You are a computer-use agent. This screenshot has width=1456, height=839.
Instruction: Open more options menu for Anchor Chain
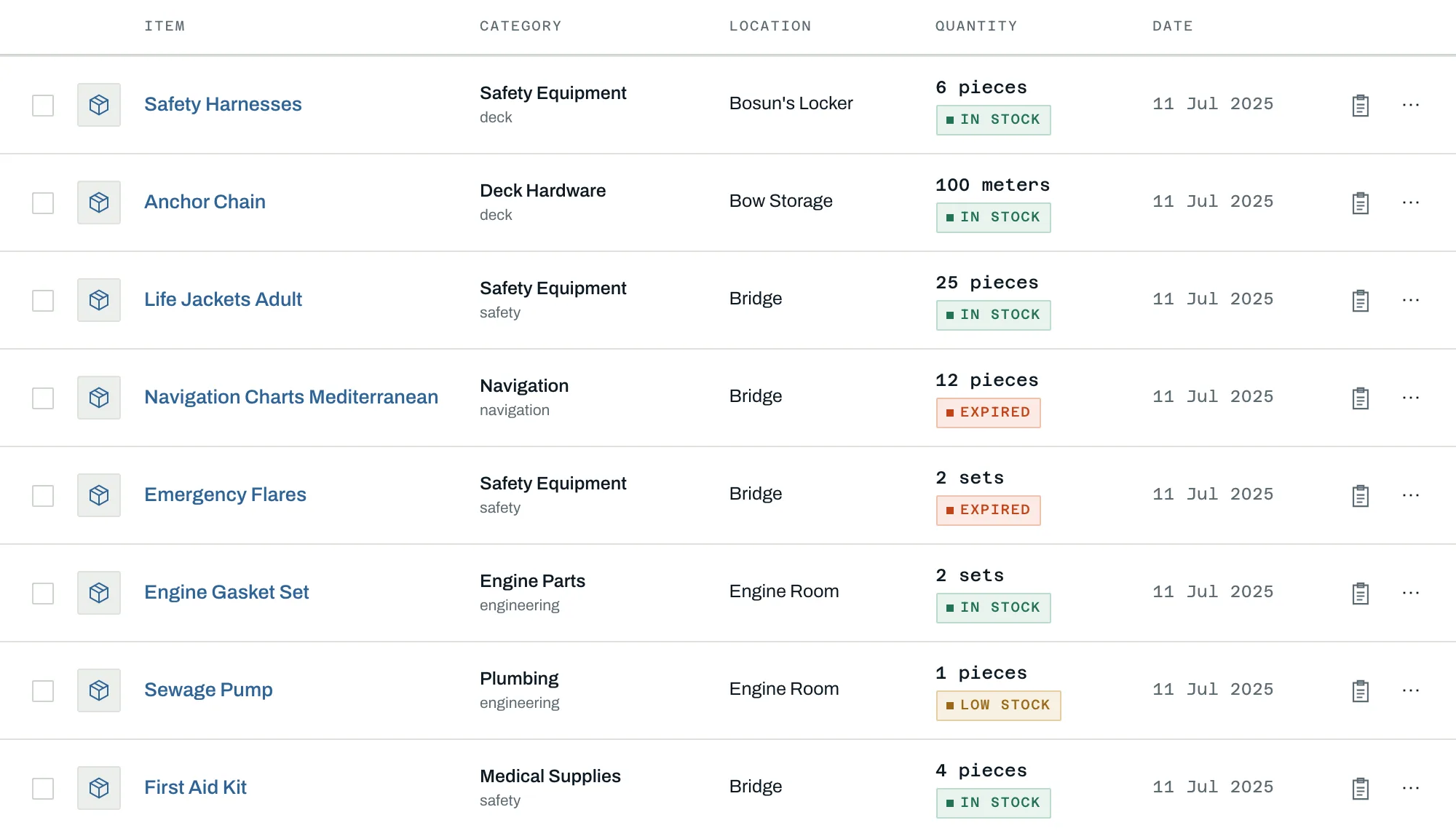1411,202
